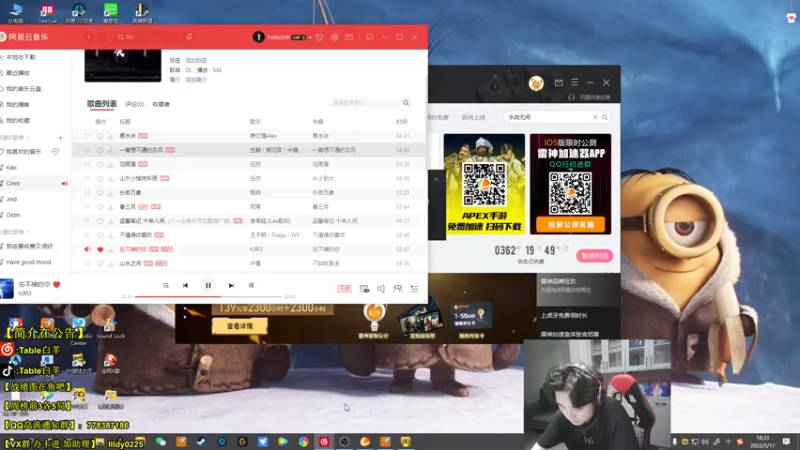Open Leishen customer support headphone icon

[x=571, y=97]
